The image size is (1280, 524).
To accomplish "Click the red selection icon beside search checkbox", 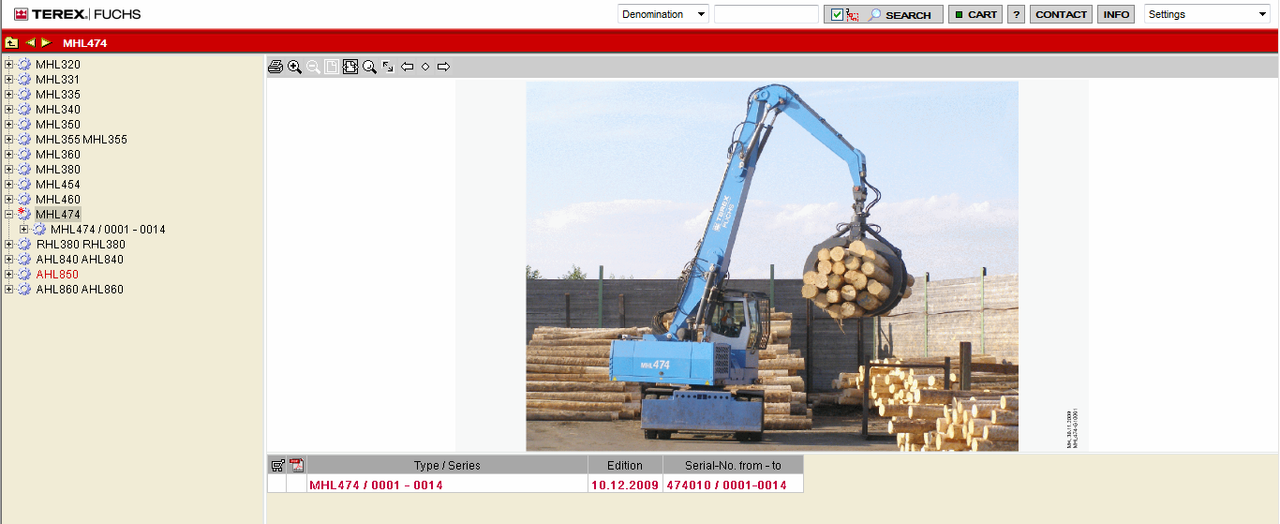I will coord(853,15).
